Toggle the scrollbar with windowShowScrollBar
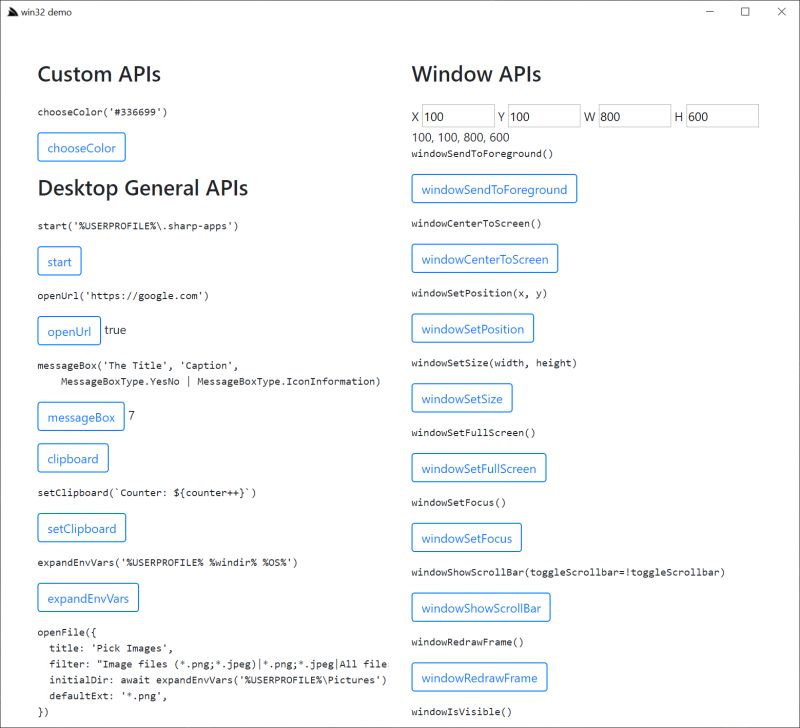 pyautogui.click(x=481, y=607)
